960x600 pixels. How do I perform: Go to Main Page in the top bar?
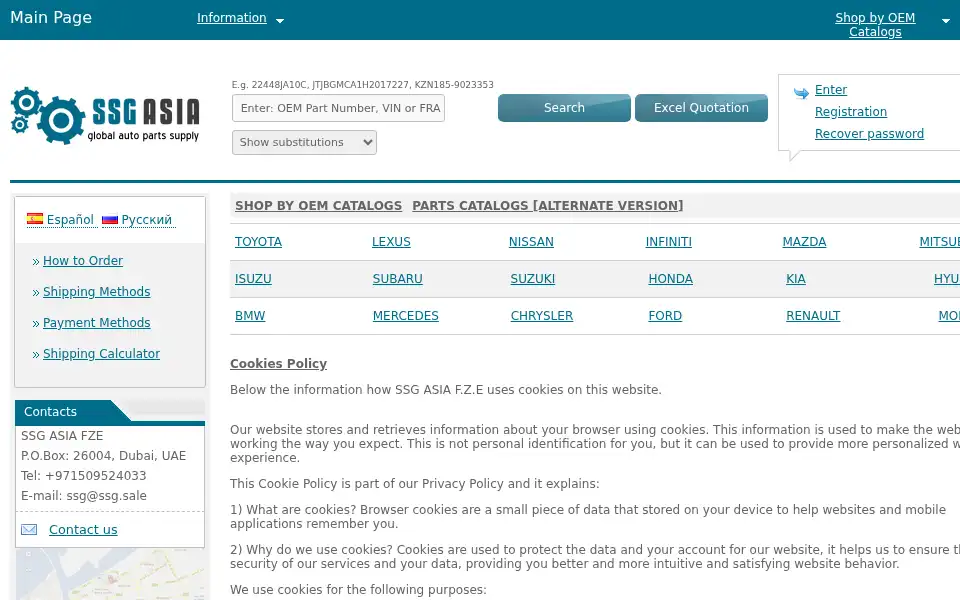click(x=51, y=17)
